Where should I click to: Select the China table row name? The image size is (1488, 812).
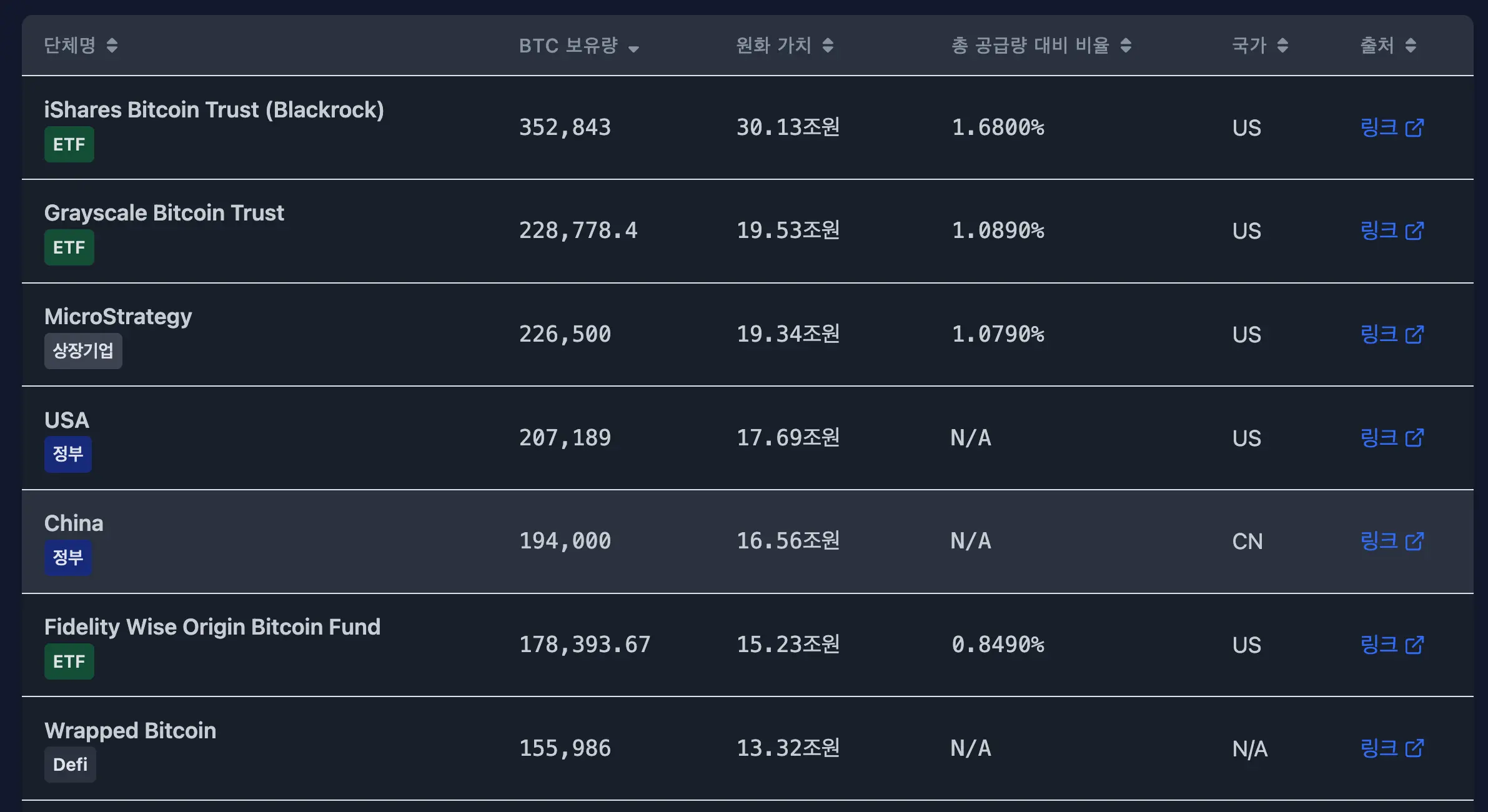(x=74, y=523)
